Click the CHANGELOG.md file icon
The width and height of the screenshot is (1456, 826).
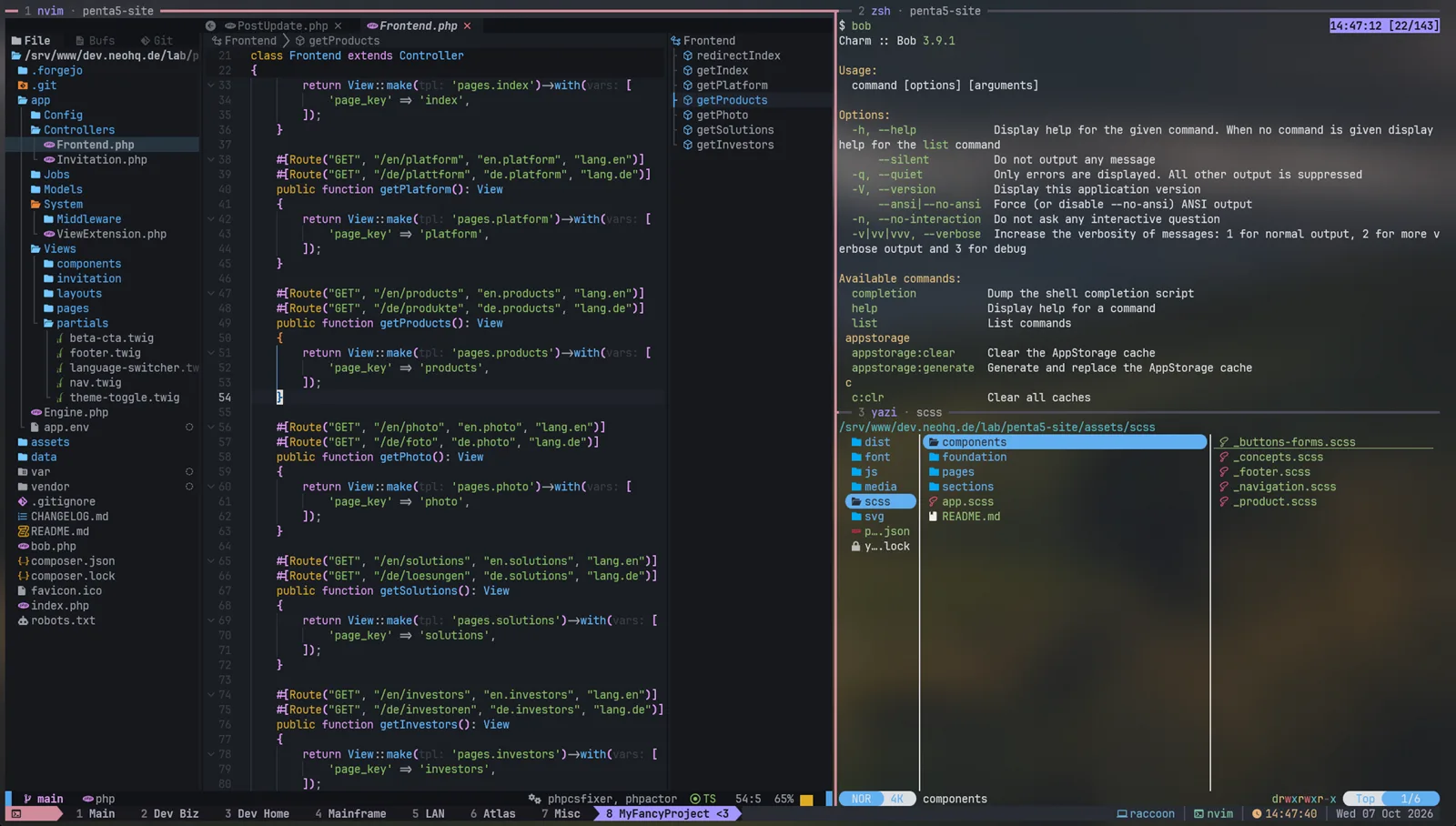point(23,517)
